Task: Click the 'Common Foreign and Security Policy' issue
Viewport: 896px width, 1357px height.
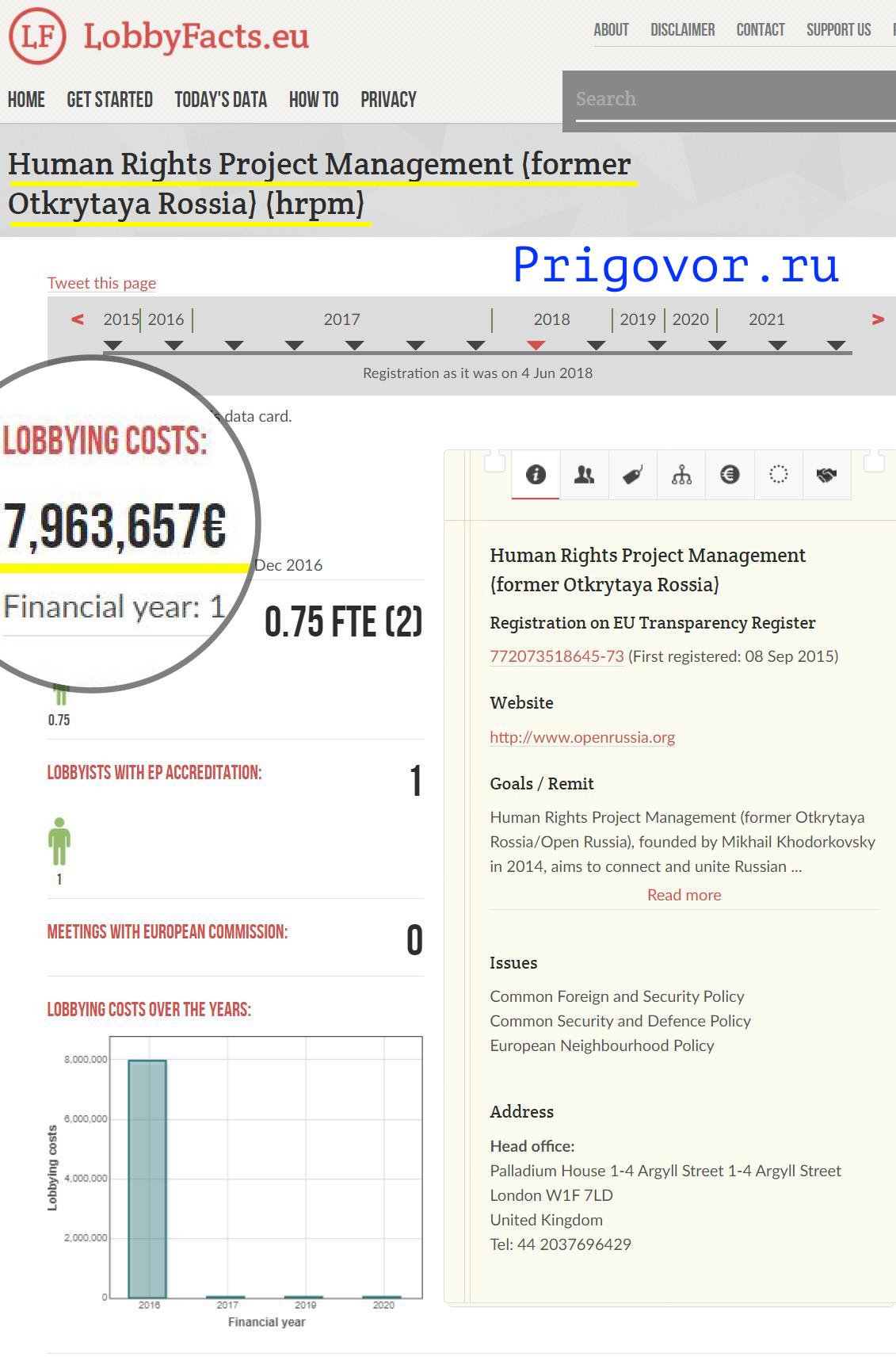Action: click(x=617, y=996)
